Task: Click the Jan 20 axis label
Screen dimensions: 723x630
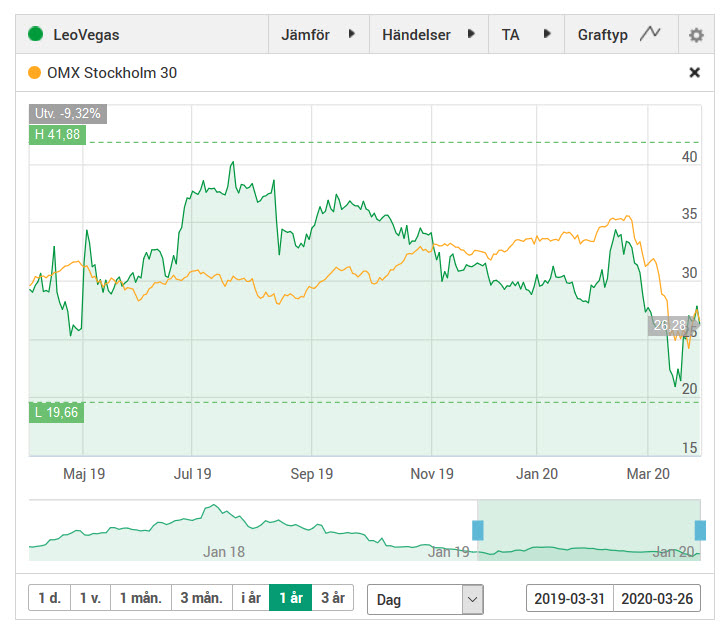Action: 537,474
